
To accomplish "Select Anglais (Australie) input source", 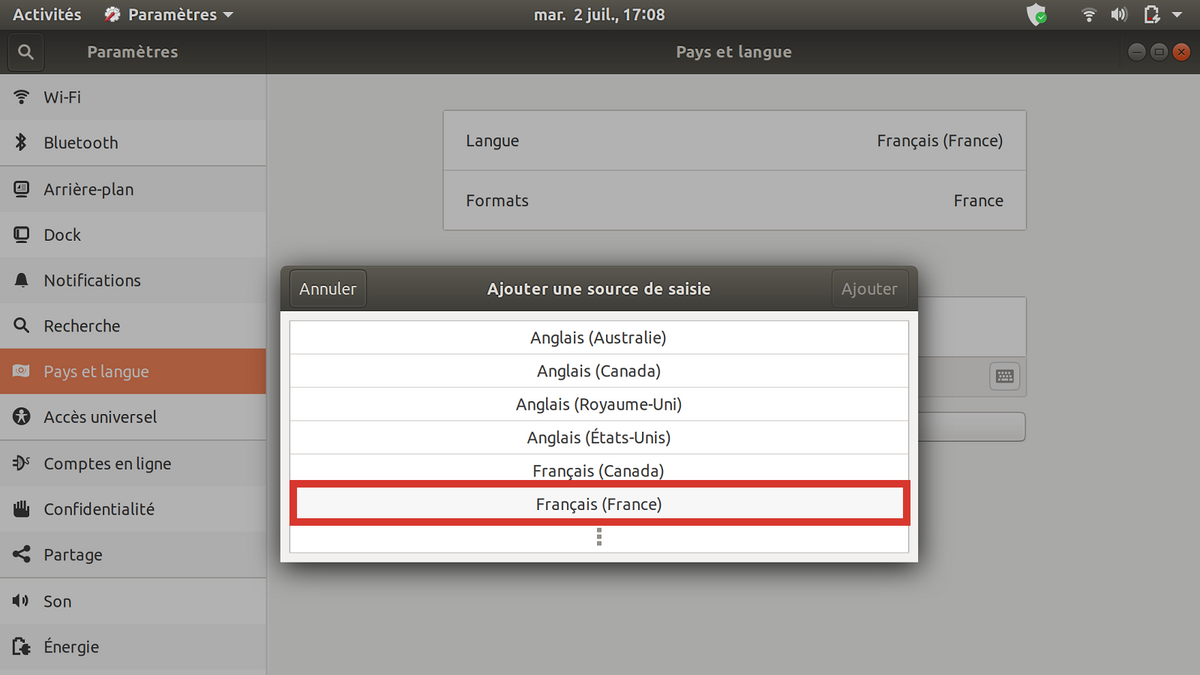I will pos(599,338).
